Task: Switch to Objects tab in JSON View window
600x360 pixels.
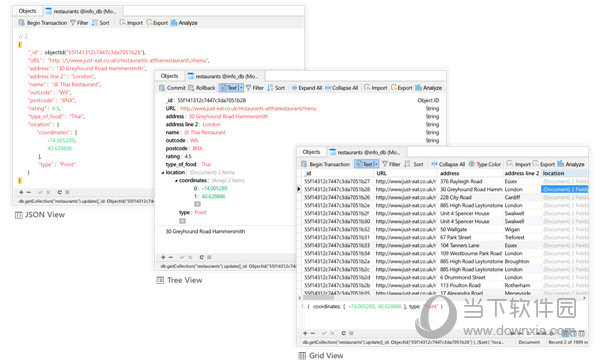Action: pos(28,11)
